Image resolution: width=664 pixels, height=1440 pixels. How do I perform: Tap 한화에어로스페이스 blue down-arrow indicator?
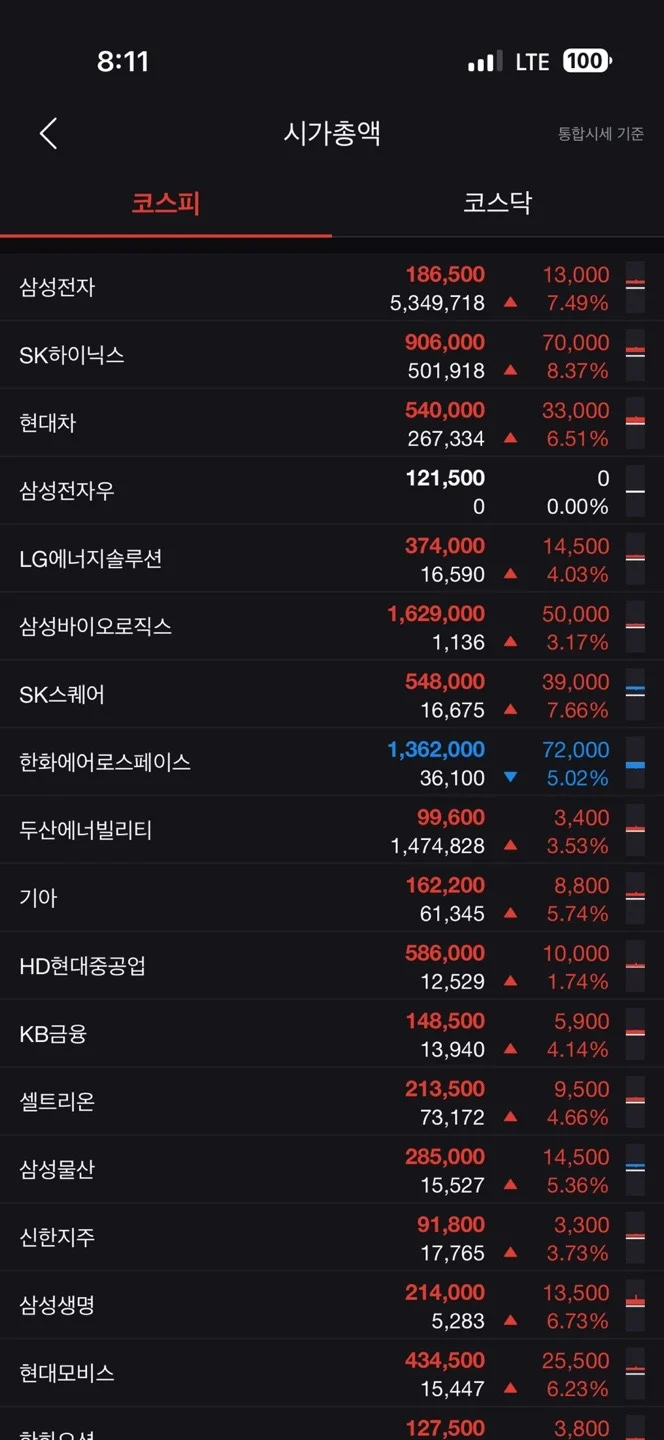click(x=510, y=777)
